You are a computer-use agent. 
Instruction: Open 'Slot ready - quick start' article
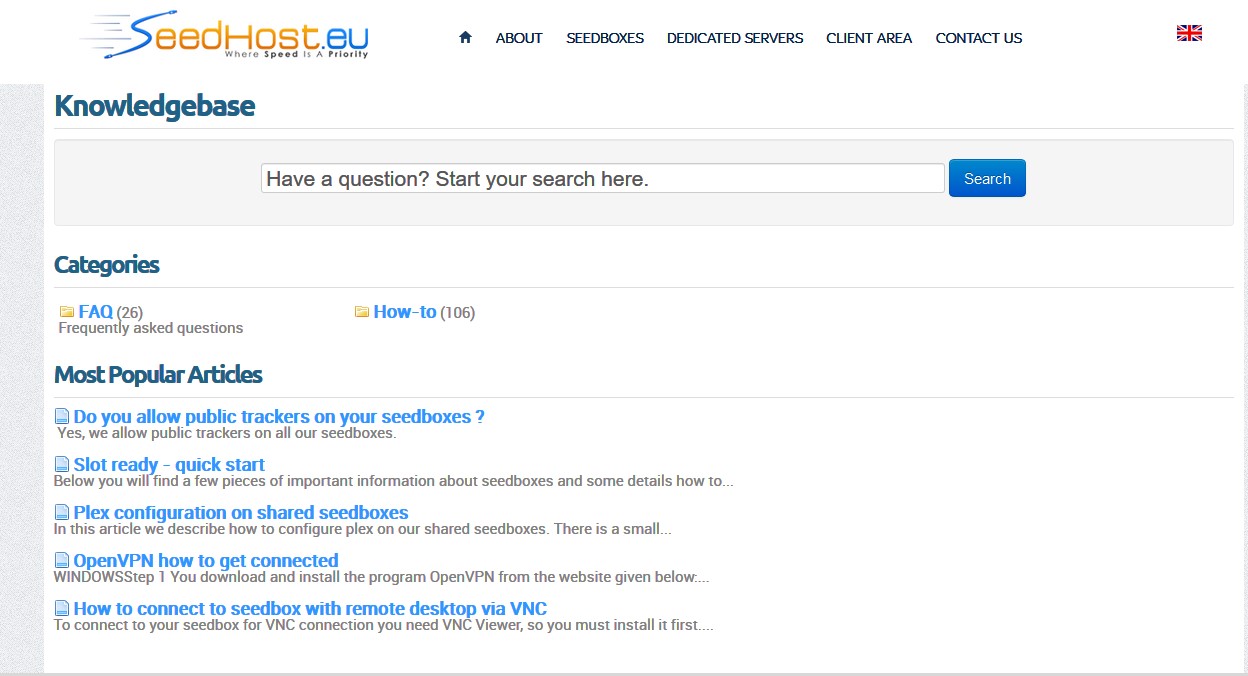click(x=169, y=464)
